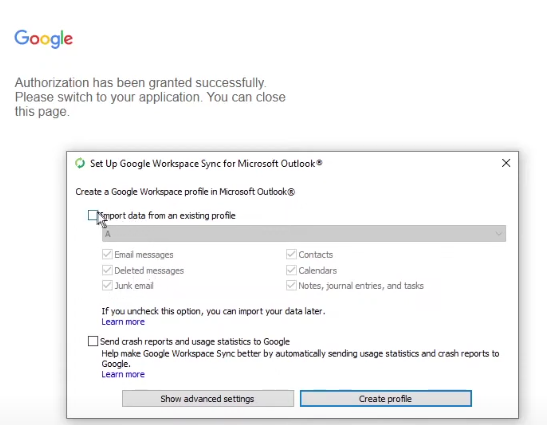This screenshot has height=425, width=547.
Task: Click 'Create a Google Workspace profile' heading text
Action: click(185, 192)
